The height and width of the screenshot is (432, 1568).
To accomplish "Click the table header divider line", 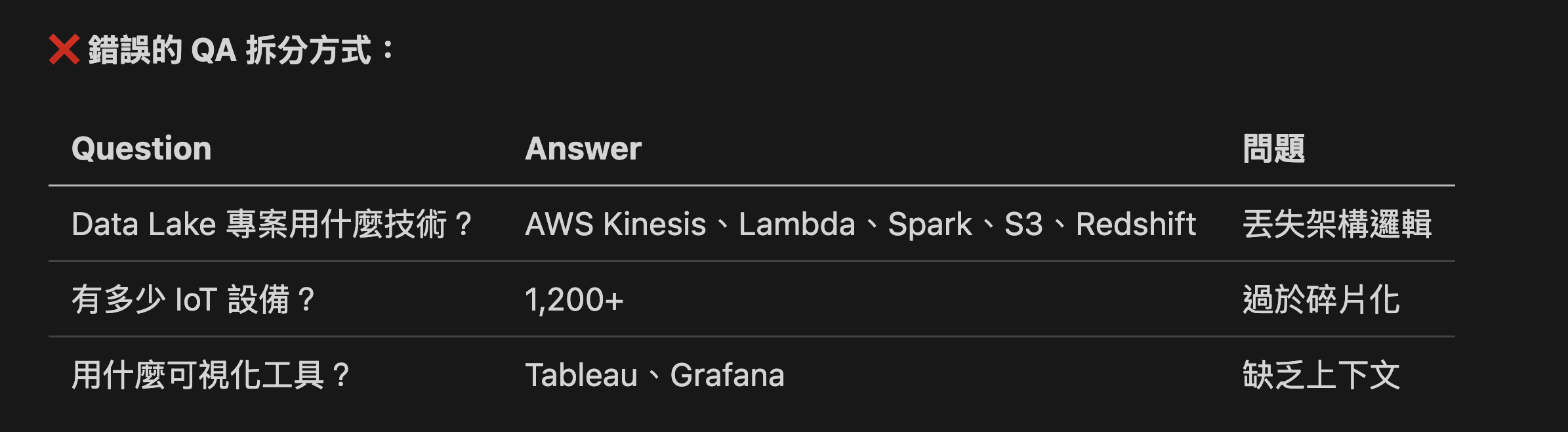I will click(x=751, y=186).
